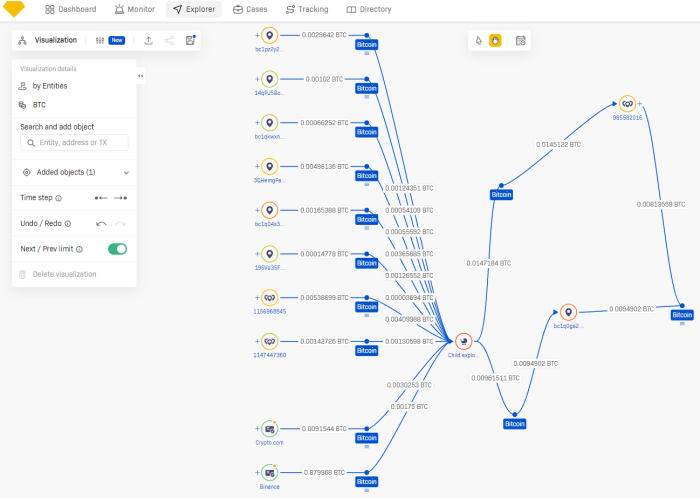Screen dimensions: 700x498
Task: Click the export upload icon
Action: pyautogui.click(x=148, y=41)
